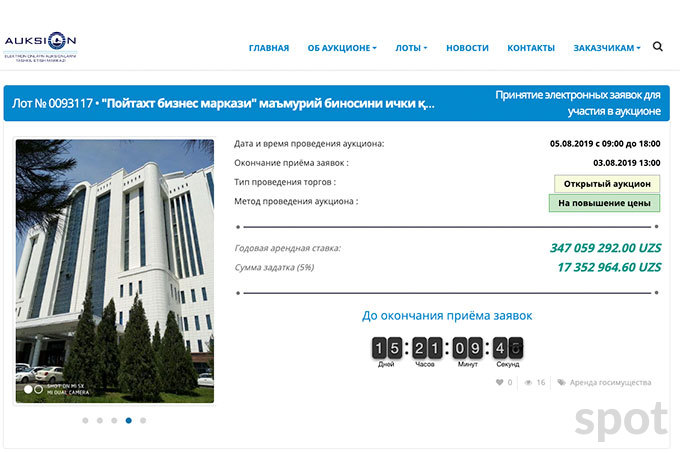Click the Открытый аукцион badge
Image resolution: width=680 pixels, height=453 pixels.
pos(607,184)
